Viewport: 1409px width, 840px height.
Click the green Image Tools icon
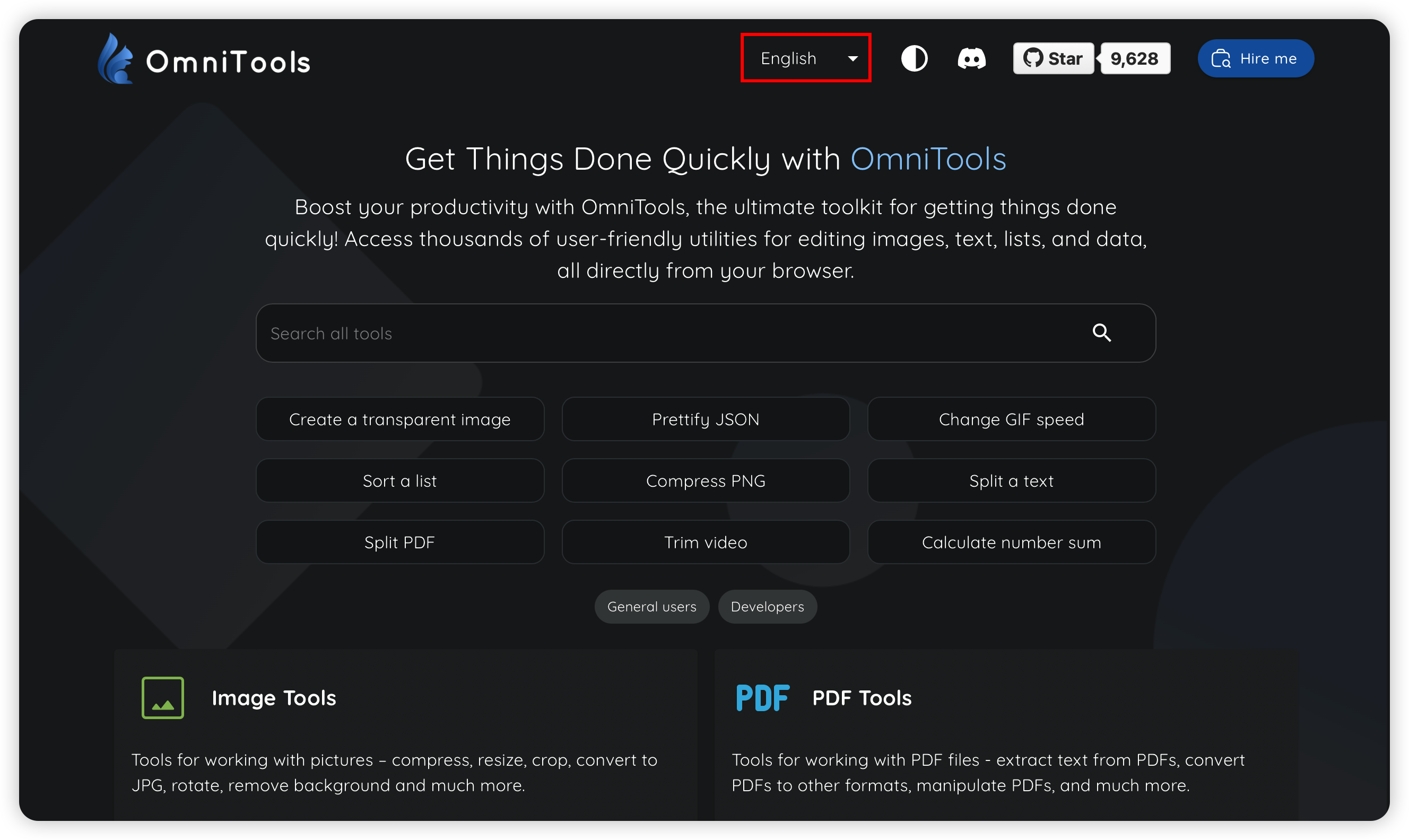(162, 697)
